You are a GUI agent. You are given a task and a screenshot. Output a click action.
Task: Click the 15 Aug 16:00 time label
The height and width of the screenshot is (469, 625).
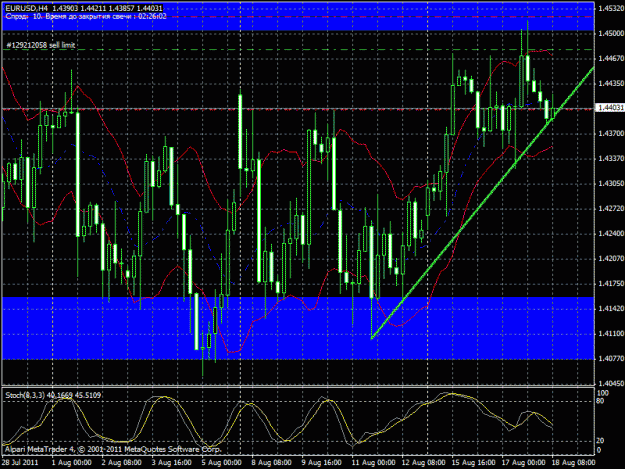coord(473,462)
